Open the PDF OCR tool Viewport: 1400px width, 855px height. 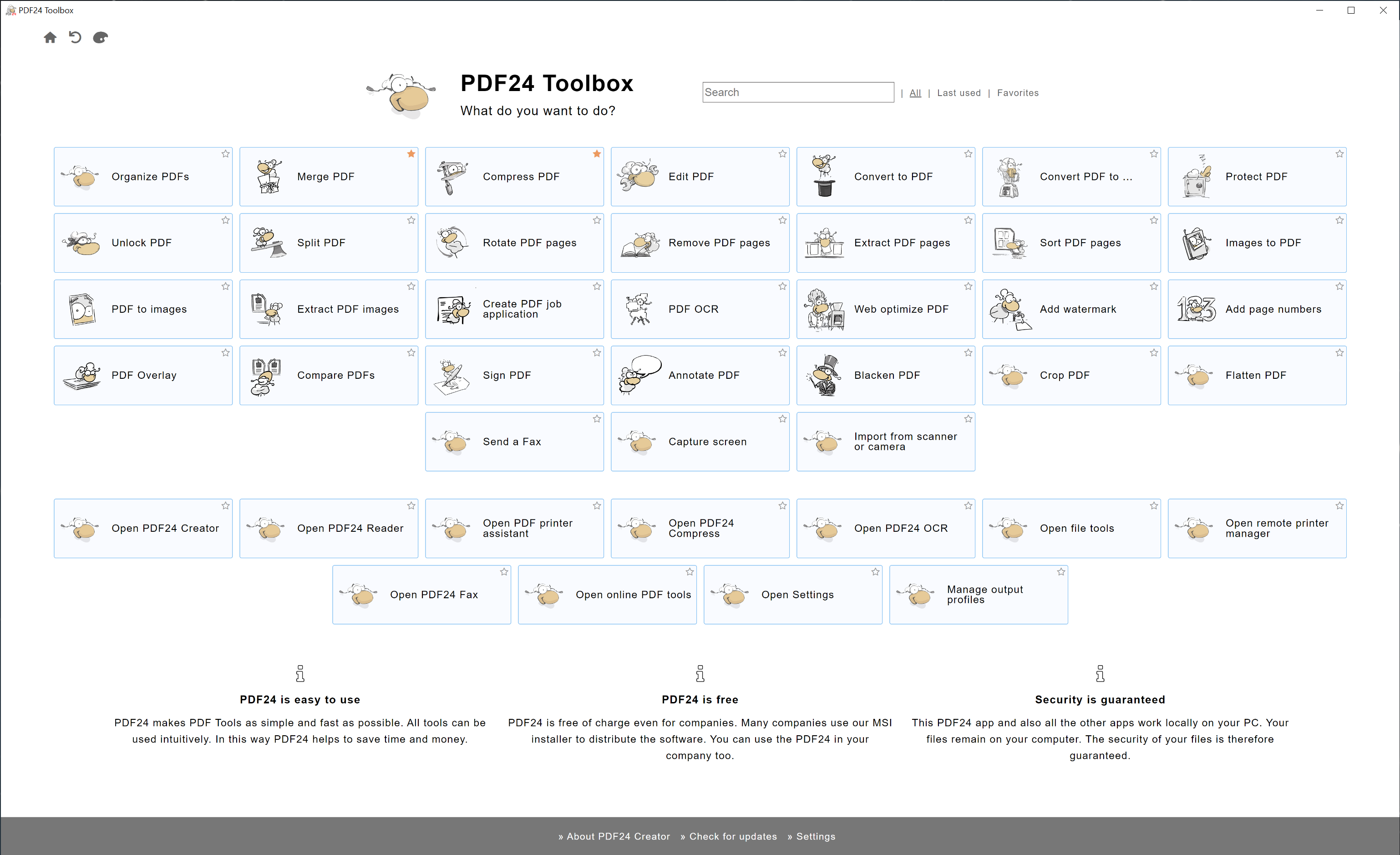699,308
